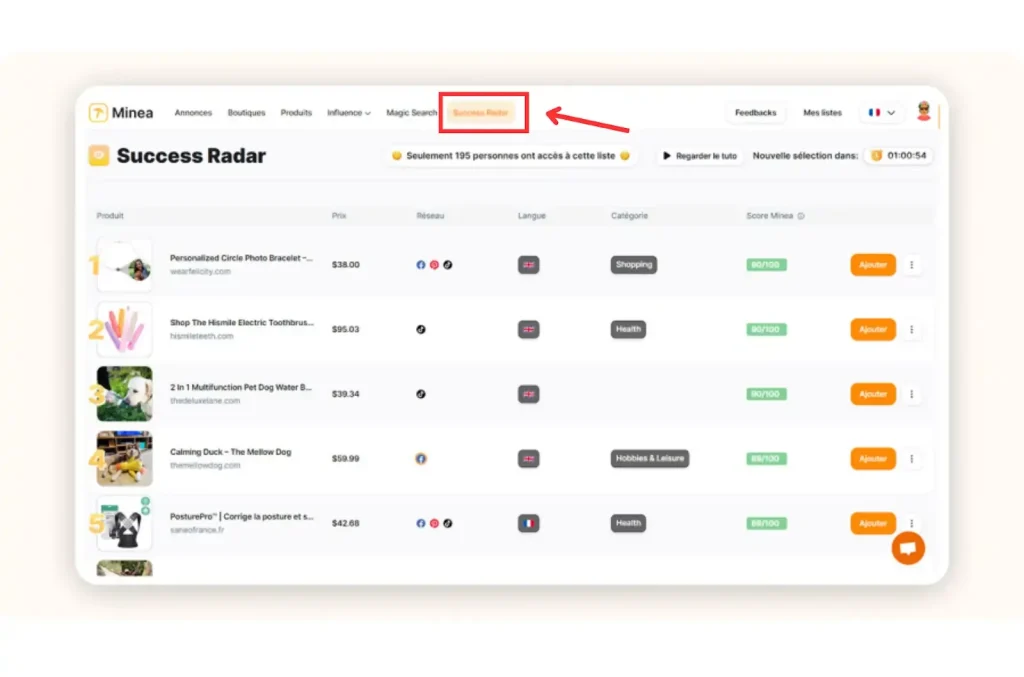1024x677 pixels.
Task: Open the Personalized Circle Photo Bracelet title
Action: [x=241, y=258]
